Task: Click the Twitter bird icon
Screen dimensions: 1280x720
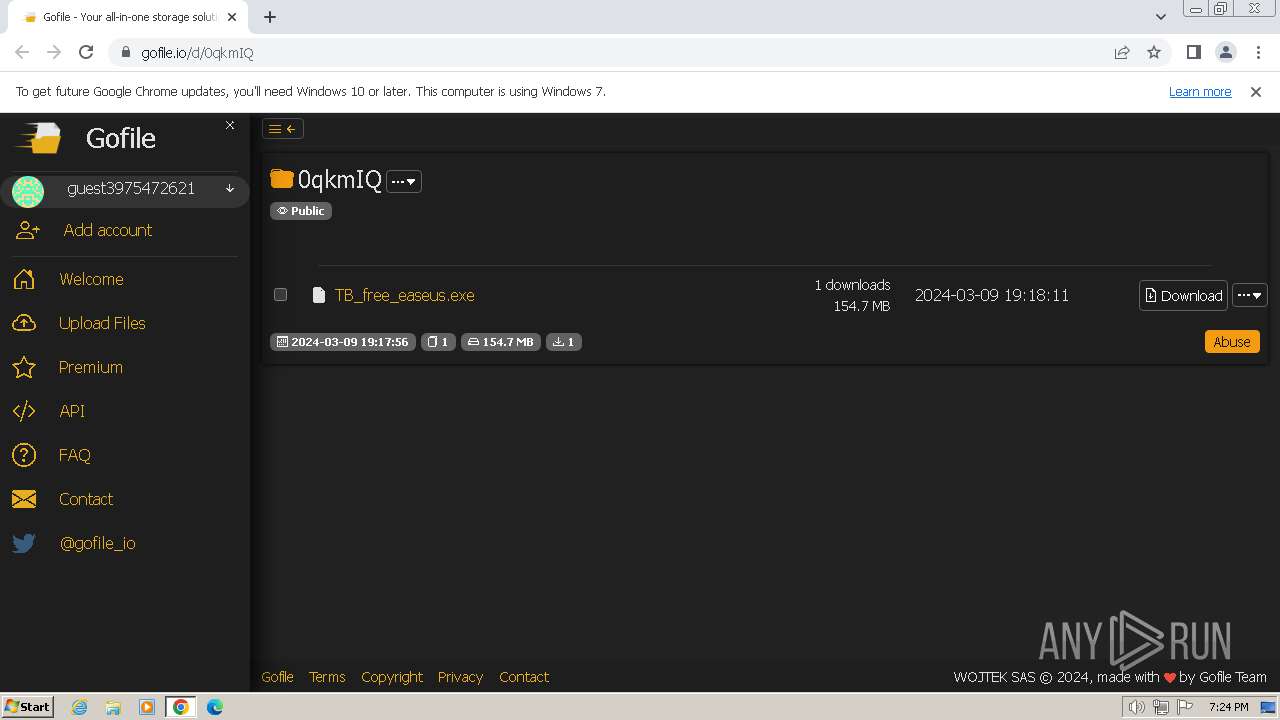Action: pos(24,543)
